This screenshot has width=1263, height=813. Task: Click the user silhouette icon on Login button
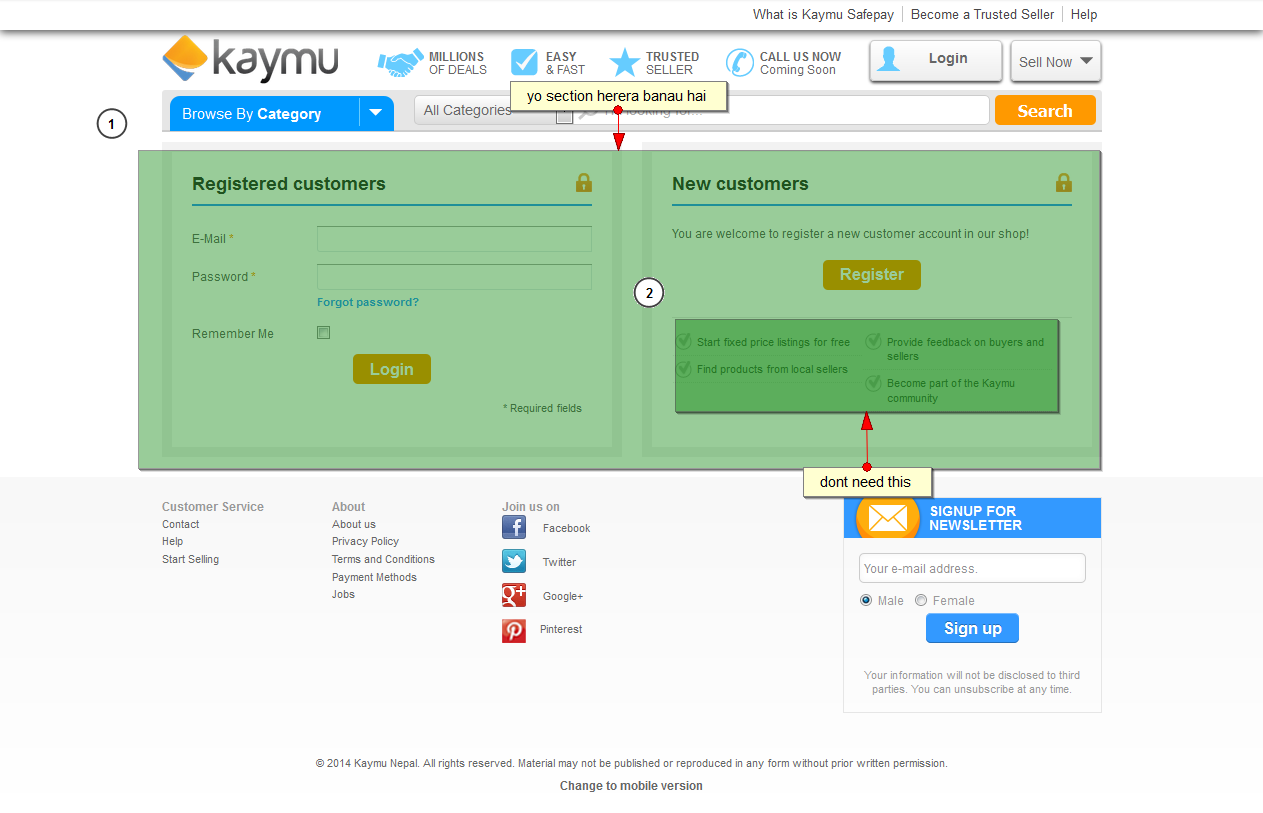point(889,60)
